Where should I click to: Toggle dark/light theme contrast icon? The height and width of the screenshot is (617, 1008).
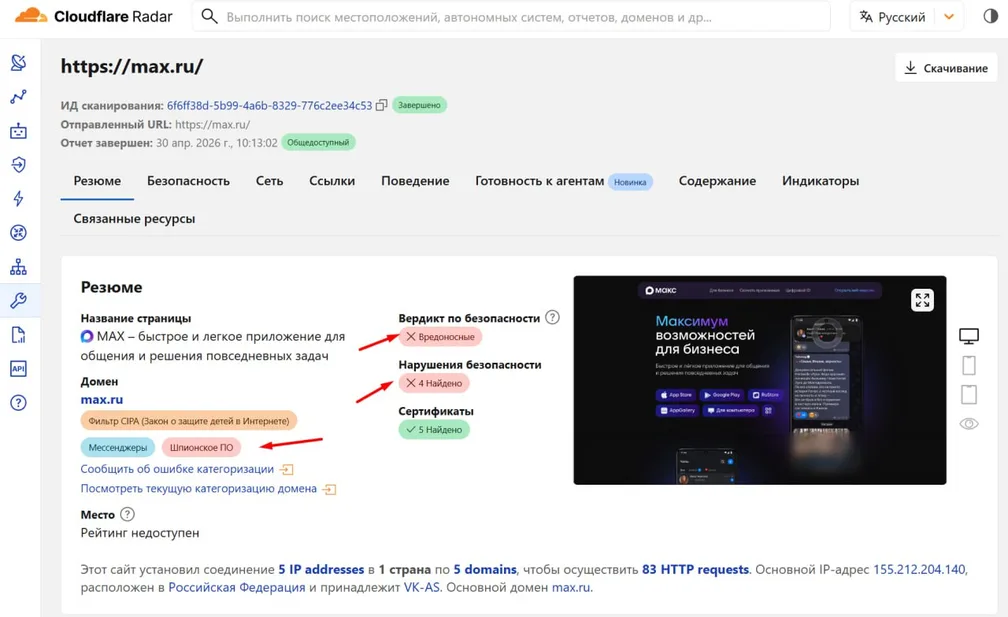(x=991, y=16)
